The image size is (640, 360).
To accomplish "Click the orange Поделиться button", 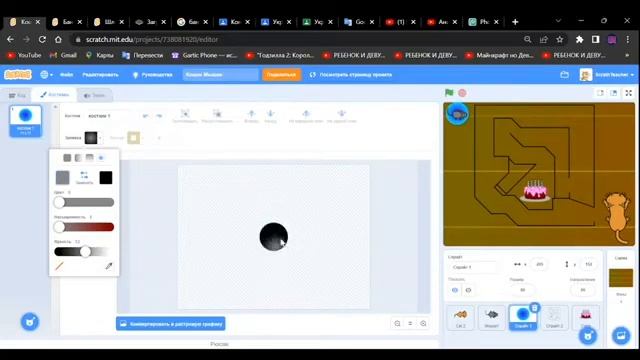I will point(281,75).
